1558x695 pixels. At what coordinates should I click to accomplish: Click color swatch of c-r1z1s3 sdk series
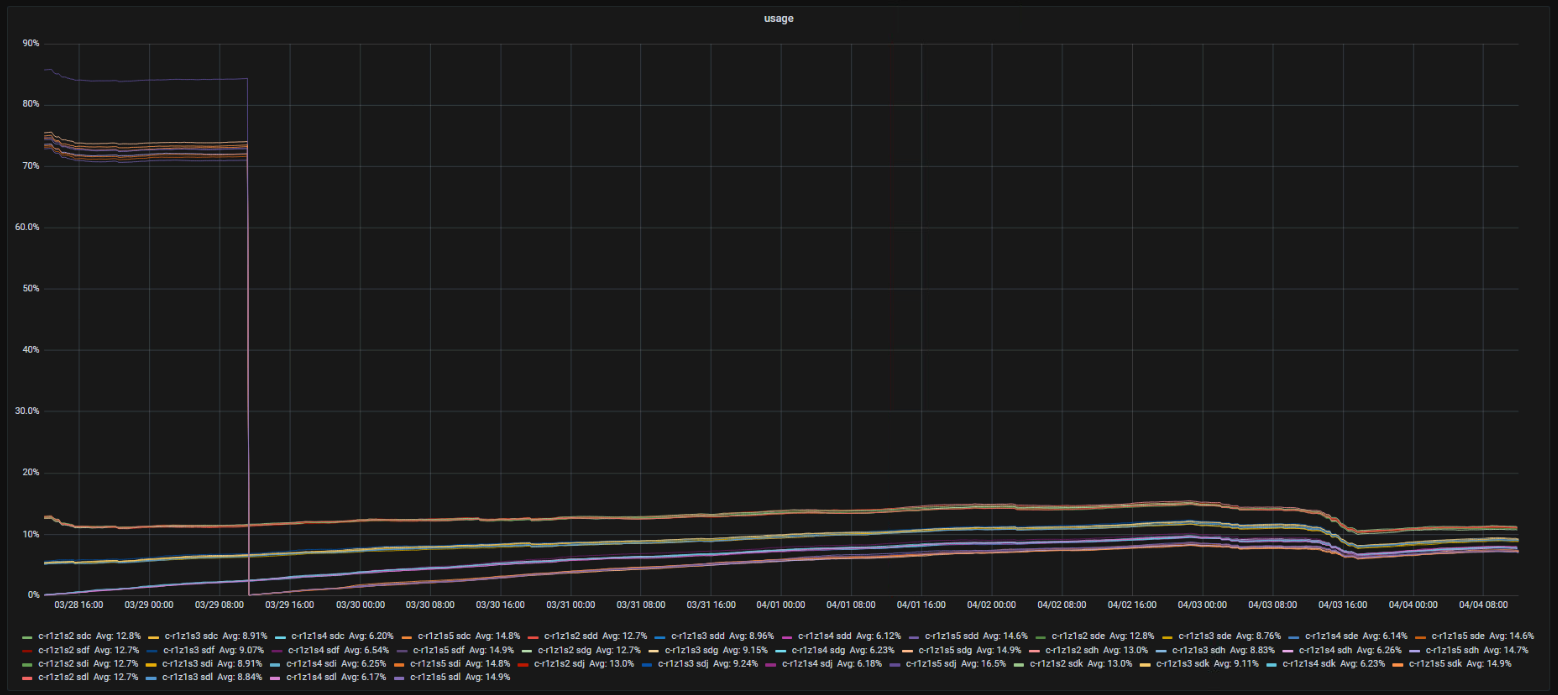tap(1146, 663)
